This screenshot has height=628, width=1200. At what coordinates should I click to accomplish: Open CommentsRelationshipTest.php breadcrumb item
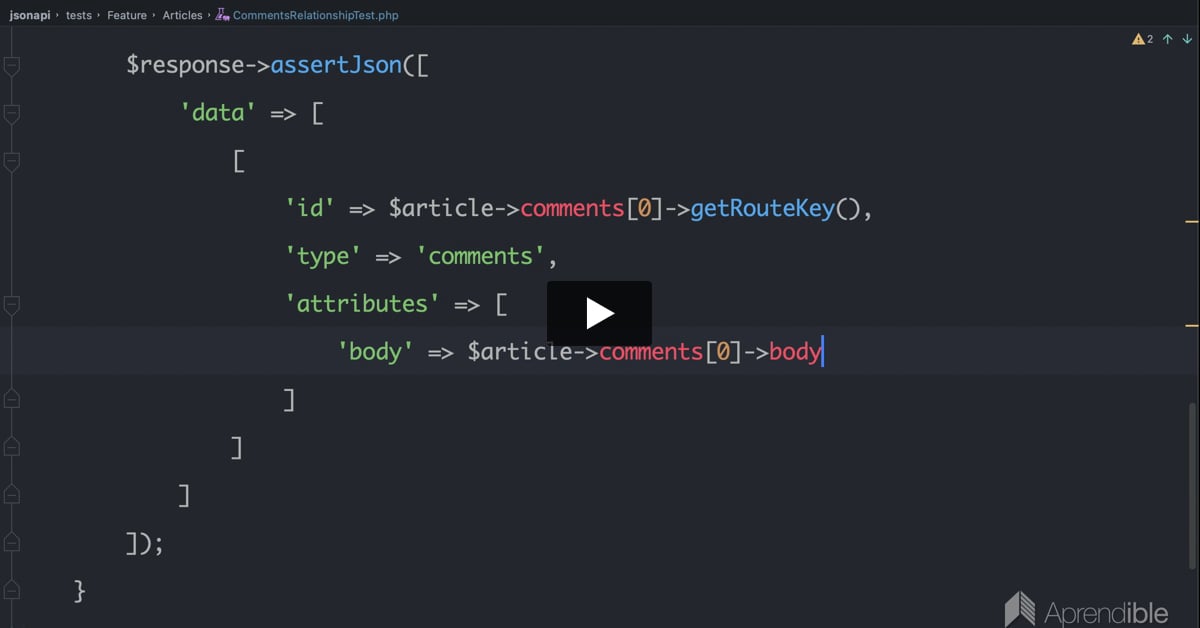coord(316,15)
